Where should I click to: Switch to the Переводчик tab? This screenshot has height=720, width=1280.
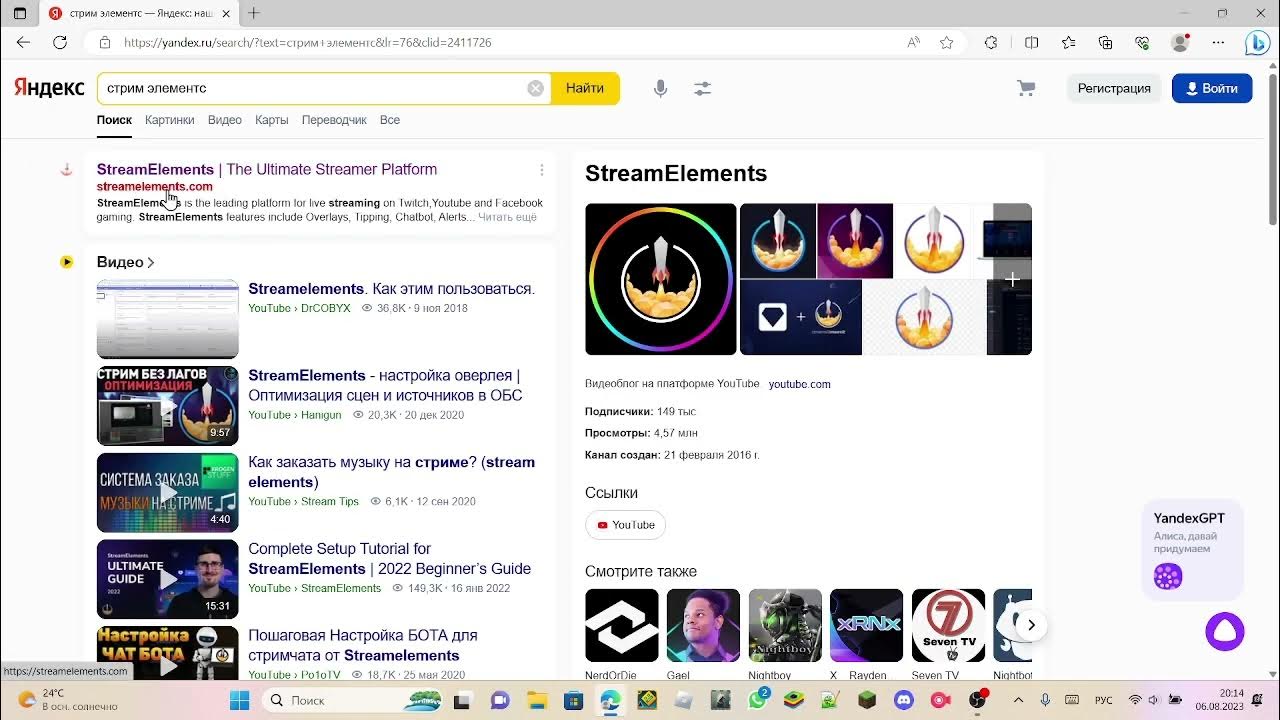(x=334, y=120)
